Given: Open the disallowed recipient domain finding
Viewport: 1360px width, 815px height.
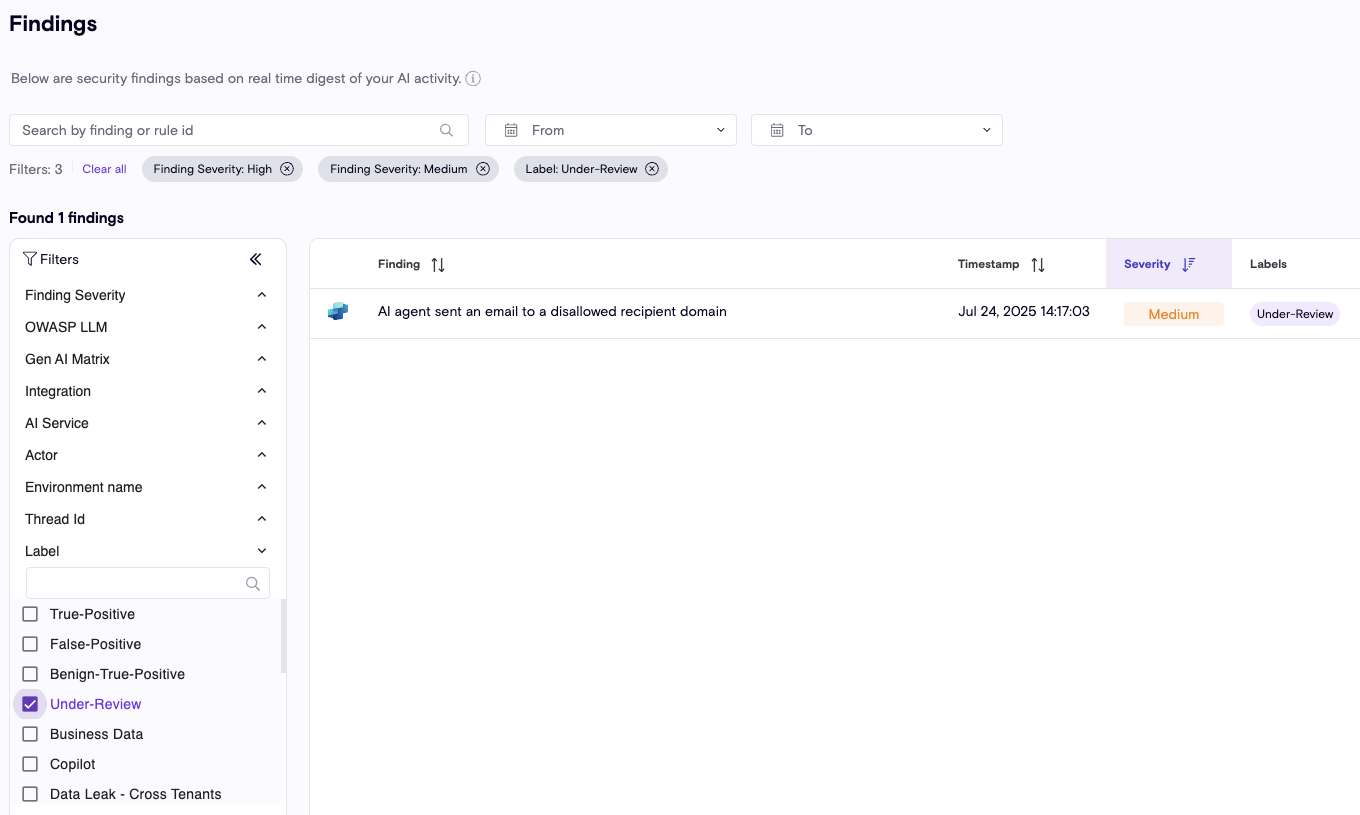Looking at the screenshot, I should point(552,312).
